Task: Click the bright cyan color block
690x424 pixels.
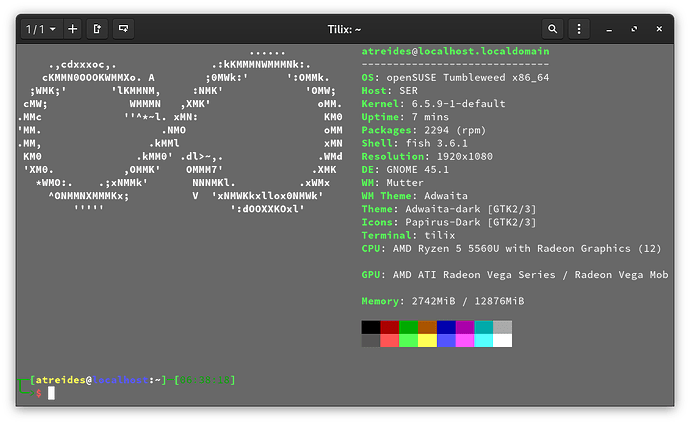Action: click(484, 340)
